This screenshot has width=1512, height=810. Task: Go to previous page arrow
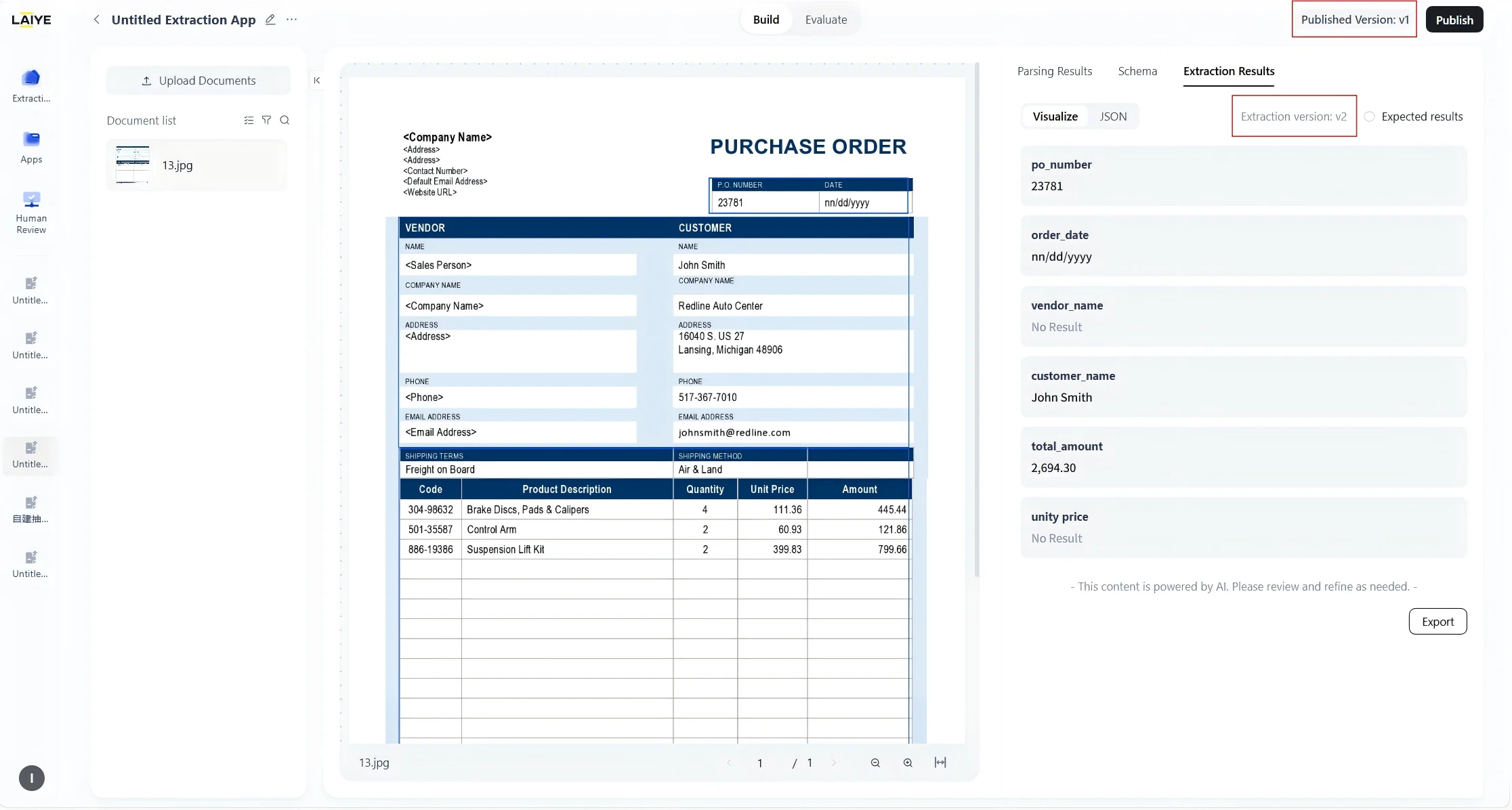point(729,763)
